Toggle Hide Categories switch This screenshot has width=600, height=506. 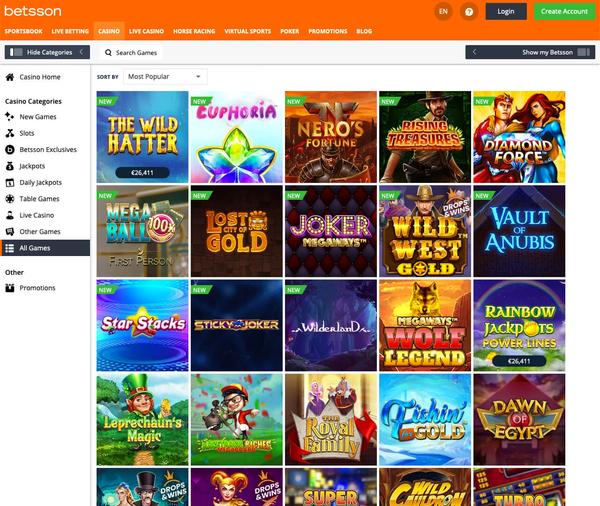click(16, 52)
